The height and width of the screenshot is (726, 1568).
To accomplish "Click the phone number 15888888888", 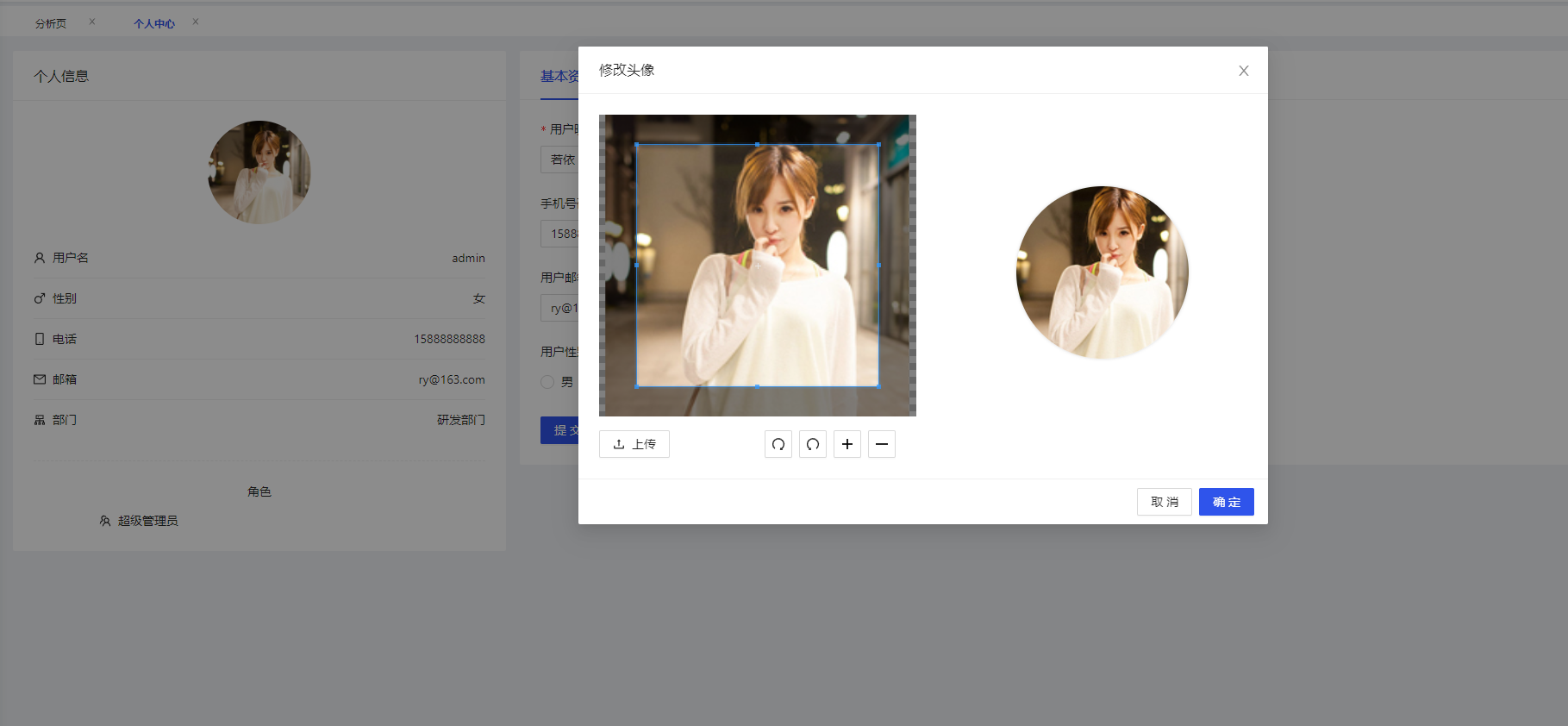I will click(450, 339).
